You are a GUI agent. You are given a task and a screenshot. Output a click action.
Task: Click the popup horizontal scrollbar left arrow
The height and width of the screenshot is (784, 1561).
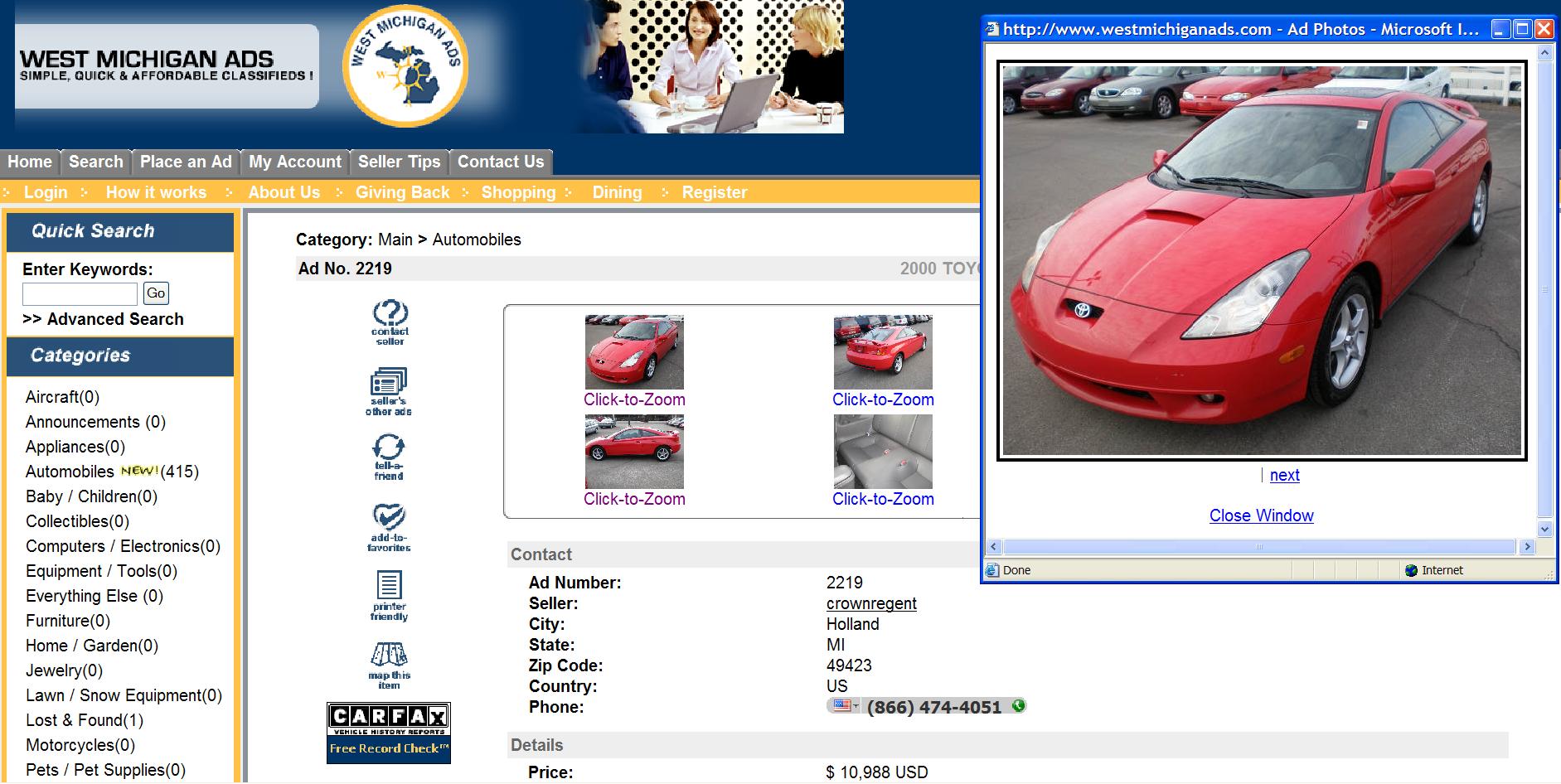994,547
